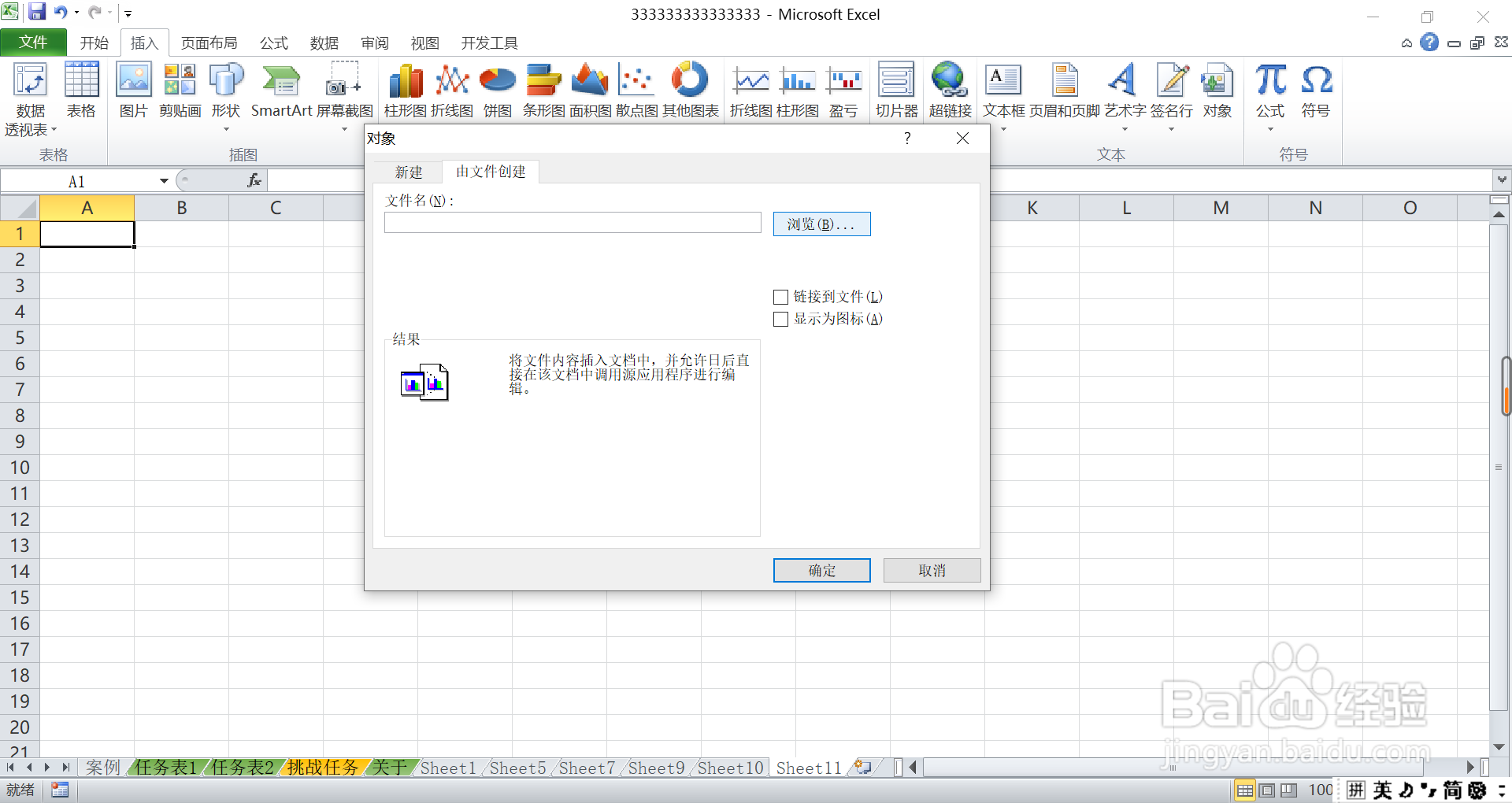This screenshot has height=803, width=1512.
Task: Open Other Charts (其他图表) menu
Action: tap(690, 91)
